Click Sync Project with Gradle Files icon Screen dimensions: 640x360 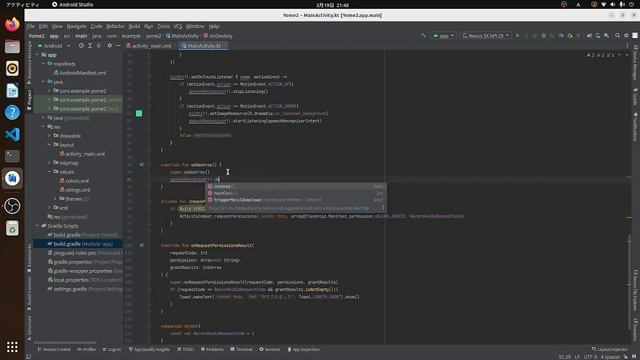click(589, 36)
